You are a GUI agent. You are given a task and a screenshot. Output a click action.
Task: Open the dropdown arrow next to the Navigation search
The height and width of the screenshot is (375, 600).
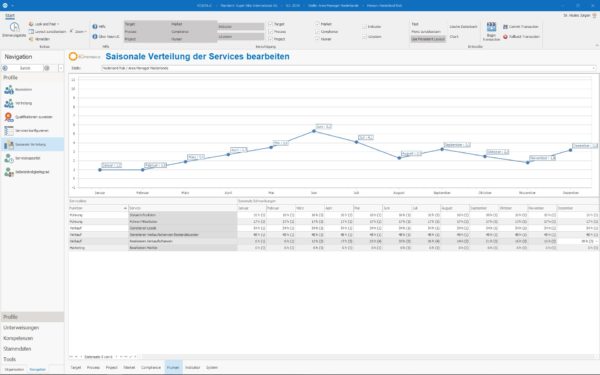61,68
